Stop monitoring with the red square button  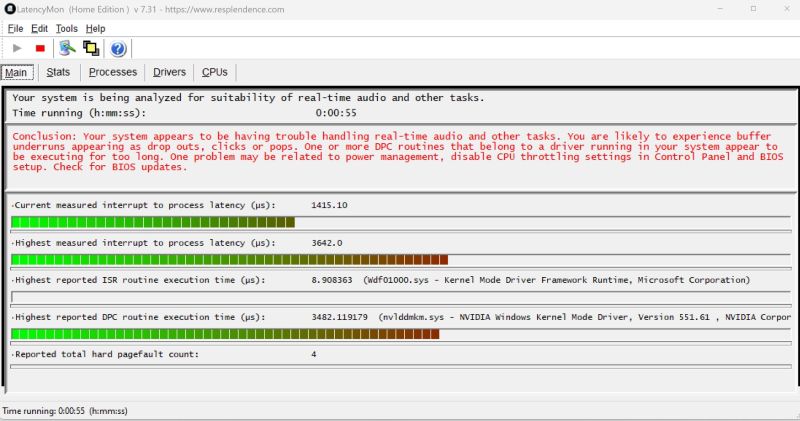pyautogui.click(x=40, y=48)
